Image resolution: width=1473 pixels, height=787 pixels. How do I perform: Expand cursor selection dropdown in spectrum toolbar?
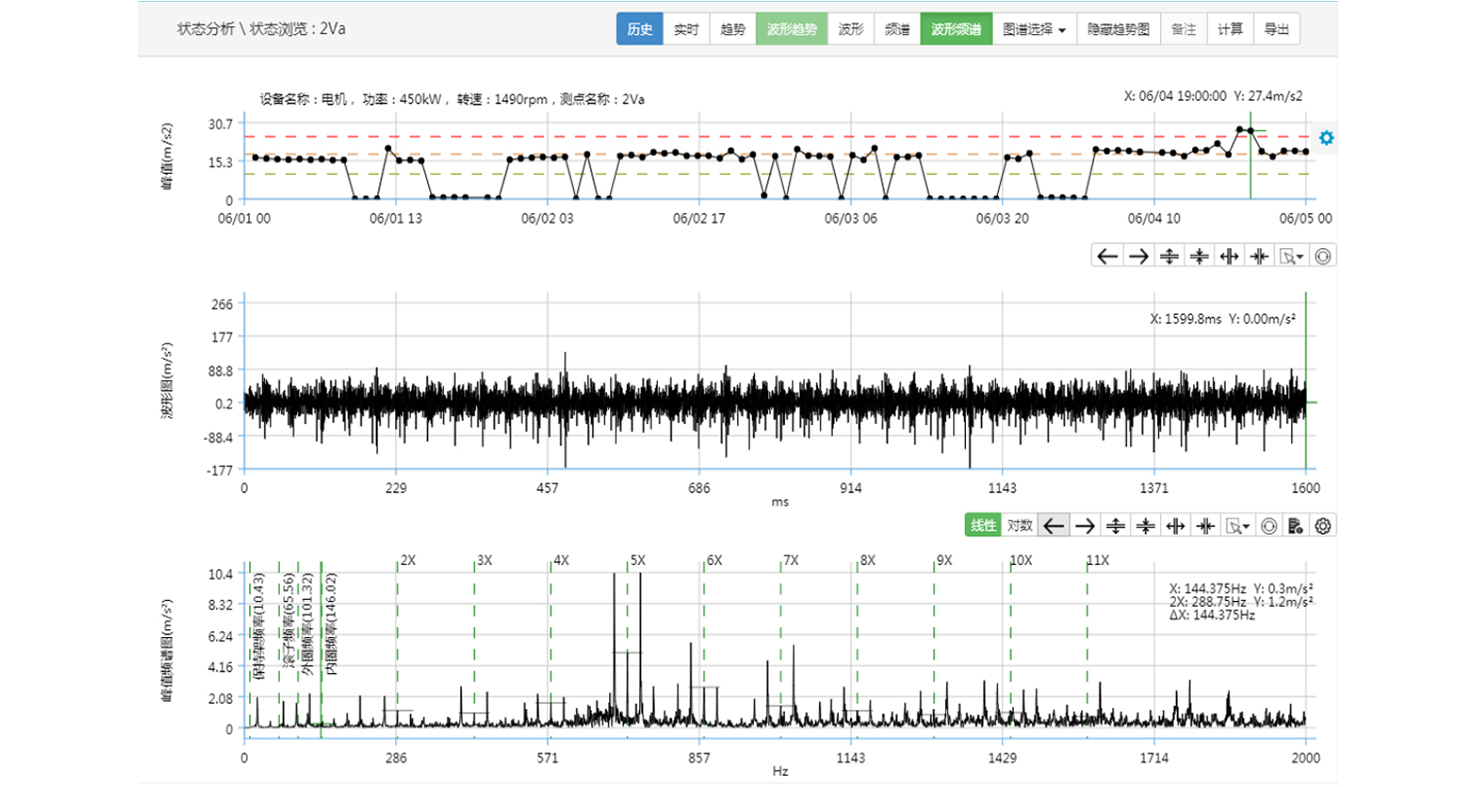(x=1238, y=525)
